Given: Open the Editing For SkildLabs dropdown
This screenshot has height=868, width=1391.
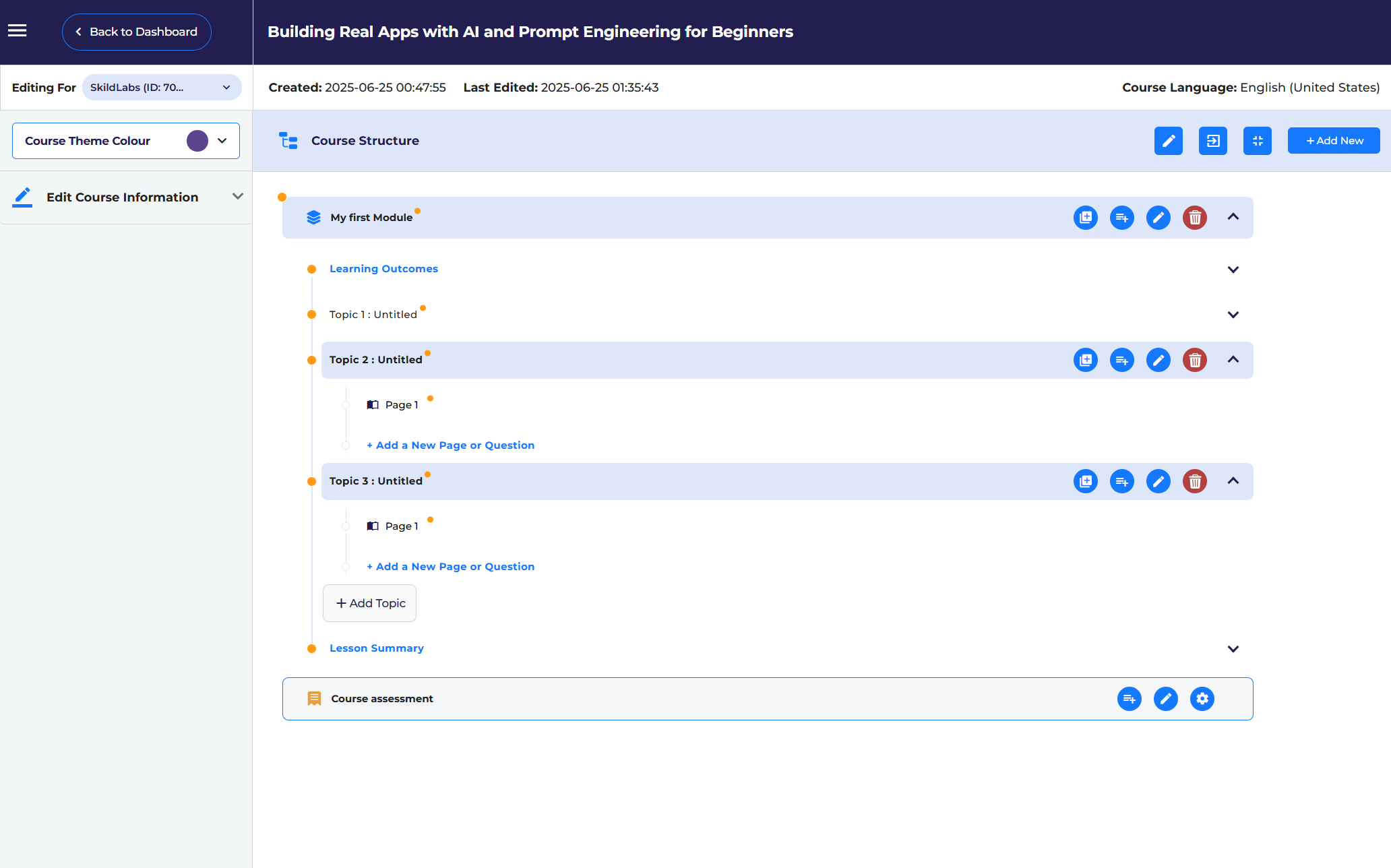Looking at the screenshot, I should click(162, 88).
